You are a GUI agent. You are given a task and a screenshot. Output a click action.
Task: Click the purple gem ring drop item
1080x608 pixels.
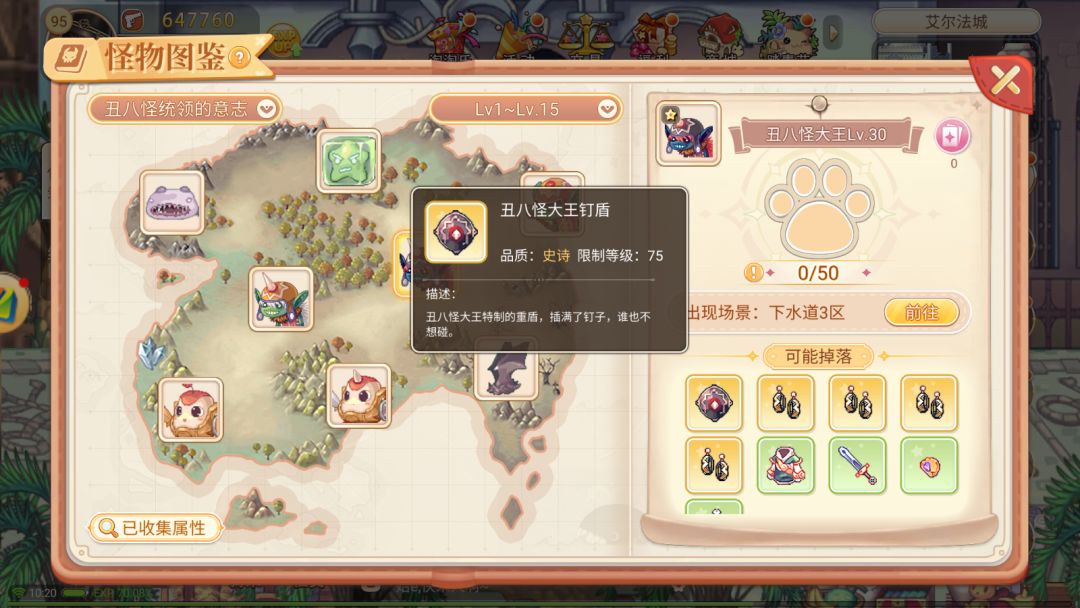pyautogui.click(x=928, y=465)
